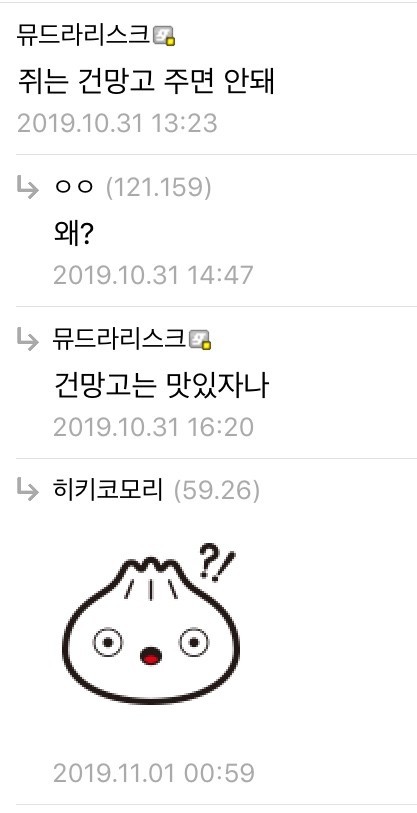Open top 뮤드라리스크 username profile
The image size is (417, 813).
[x=84, y=37]
